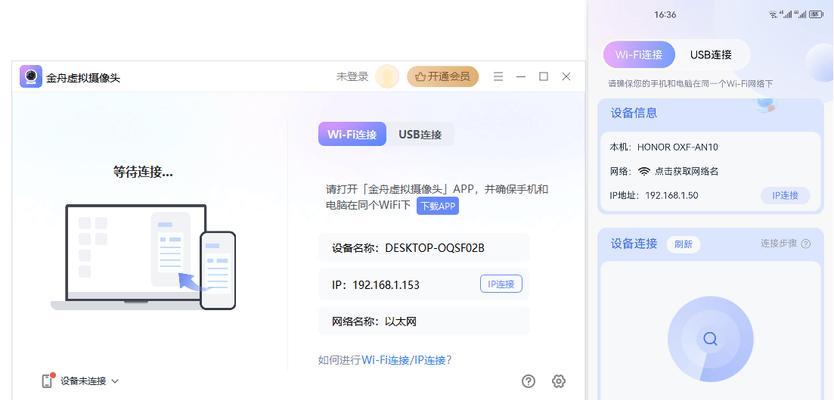Click IP连接 button beside 192.168.1.153
The width and height of the screenshot is (834, 400).
pos(501,284)
